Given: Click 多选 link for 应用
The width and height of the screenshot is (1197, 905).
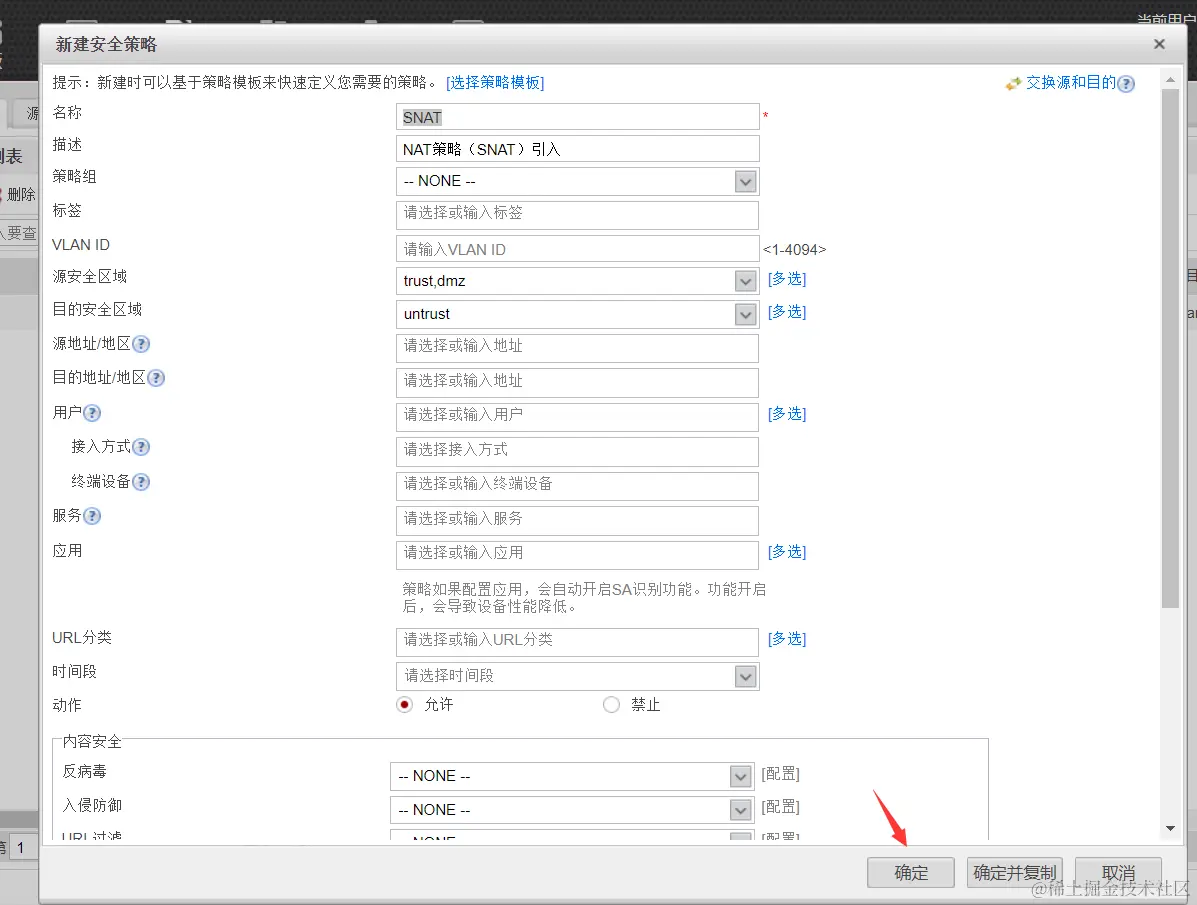Looking at the screenshot, I should [x=787, y=551].
